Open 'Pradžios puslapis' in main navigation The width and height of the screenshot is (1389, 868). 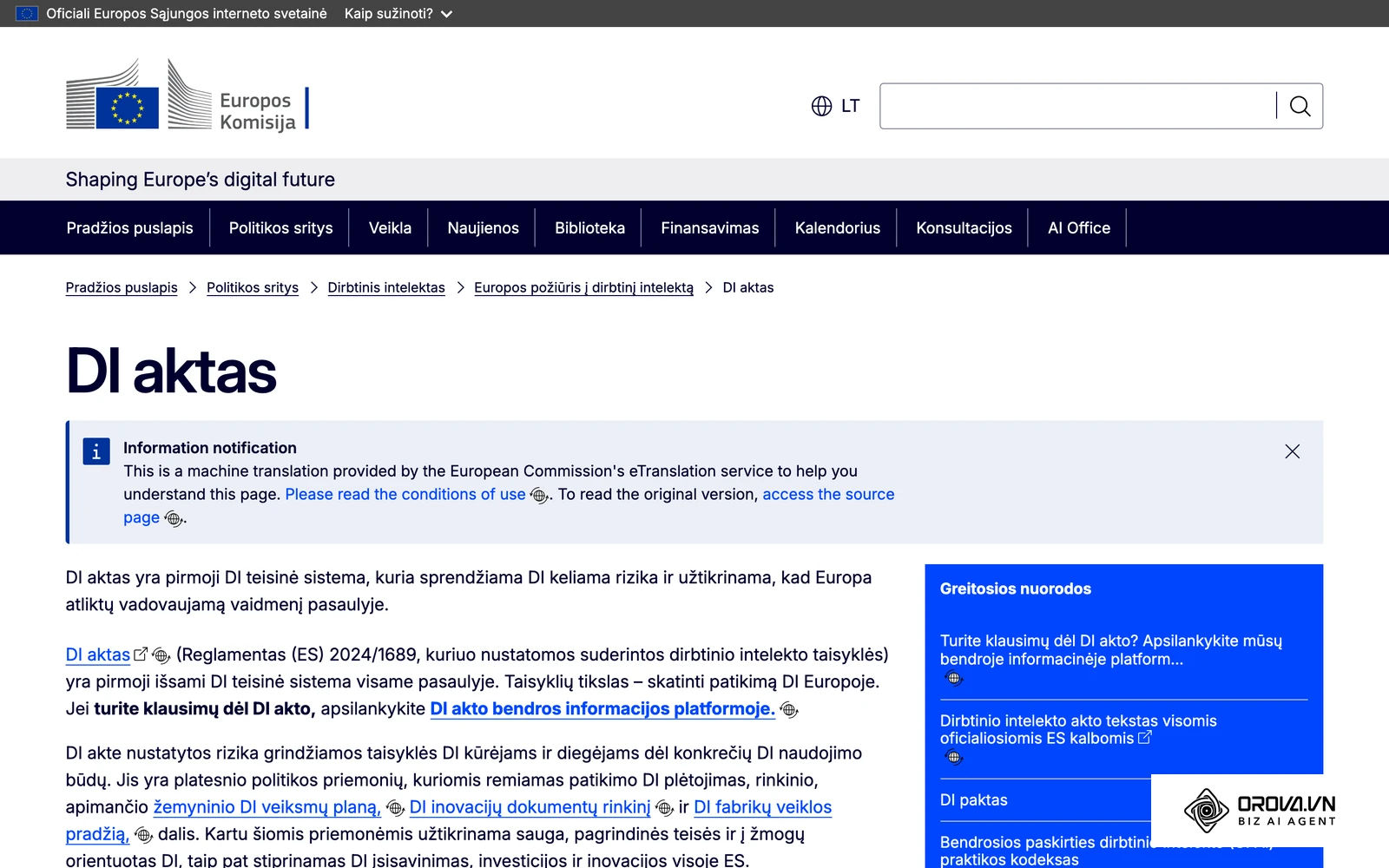[x=130, y=227]
